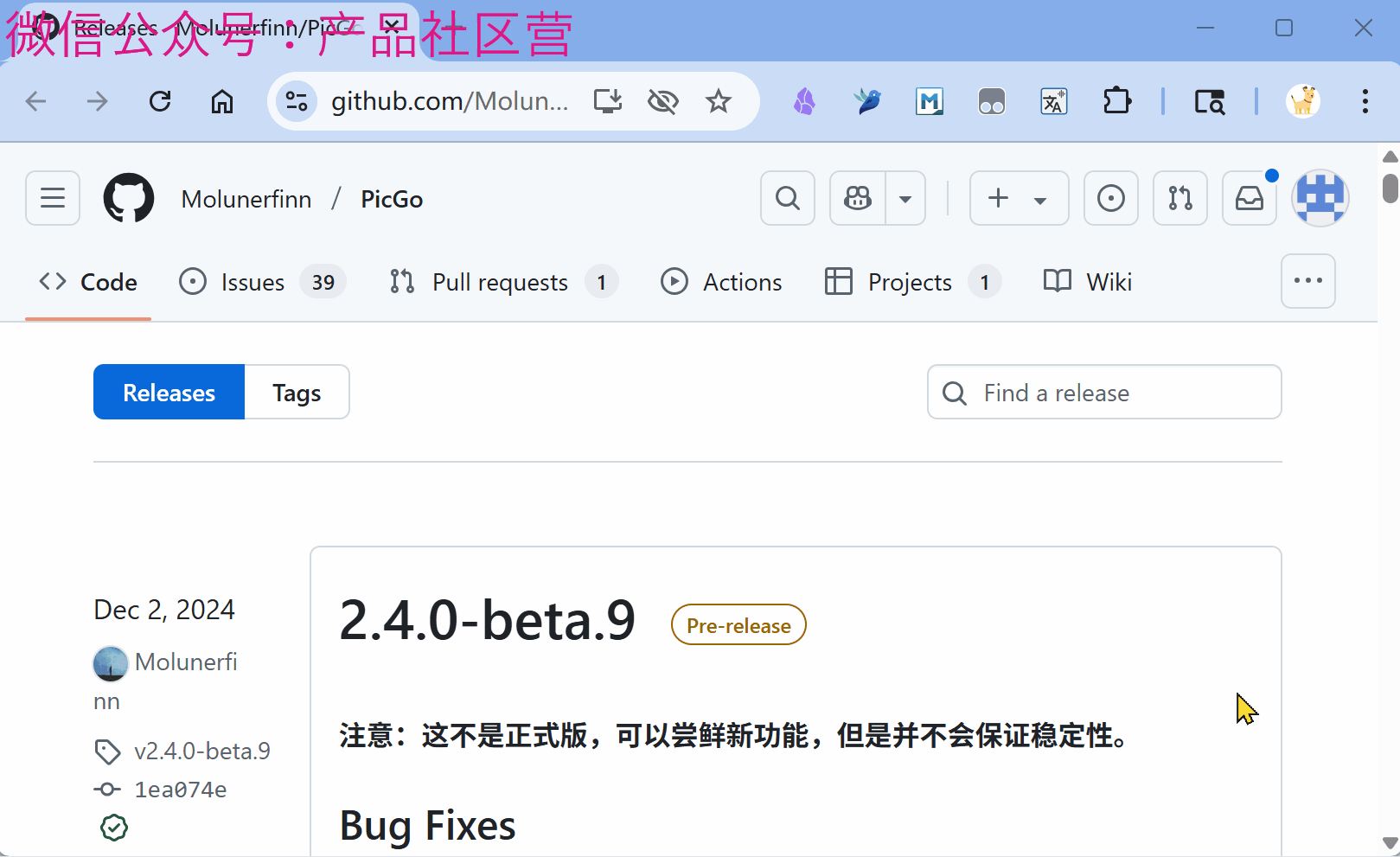Click the GitHub search magnifier icon

(787, 199)
